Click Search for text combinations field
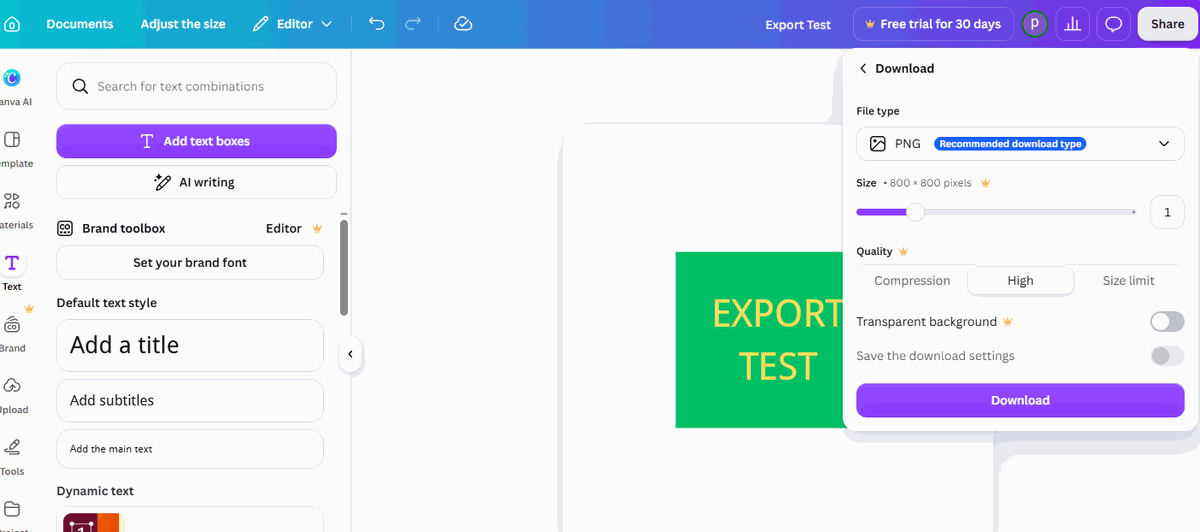This screenshot has height=532, width=1200. [196, 87]
